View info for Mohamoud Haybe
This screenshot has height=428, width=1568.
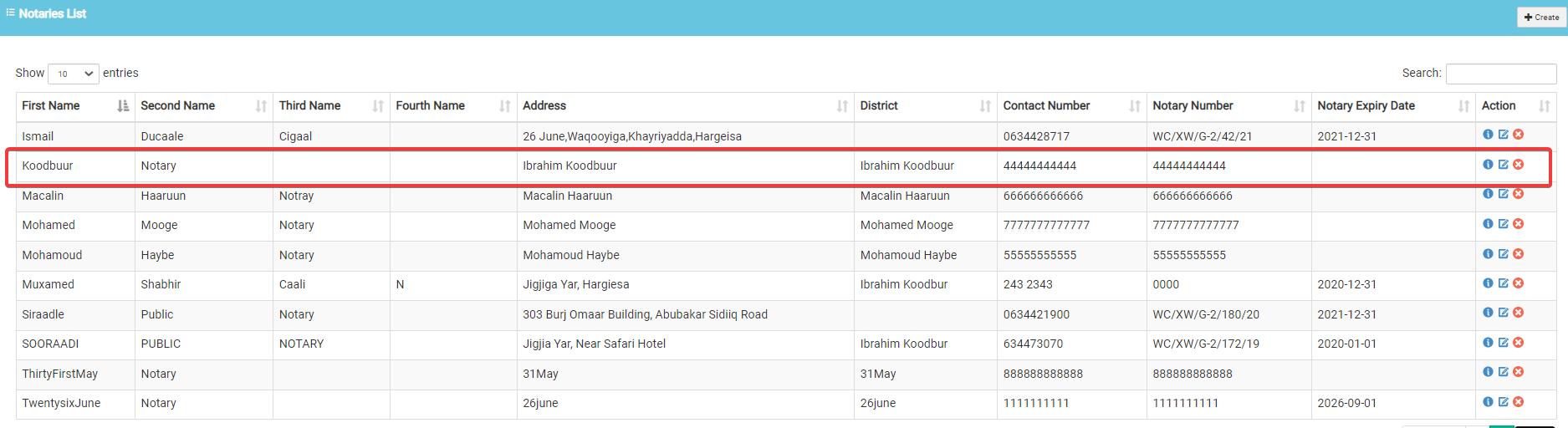pos(1488,254)
